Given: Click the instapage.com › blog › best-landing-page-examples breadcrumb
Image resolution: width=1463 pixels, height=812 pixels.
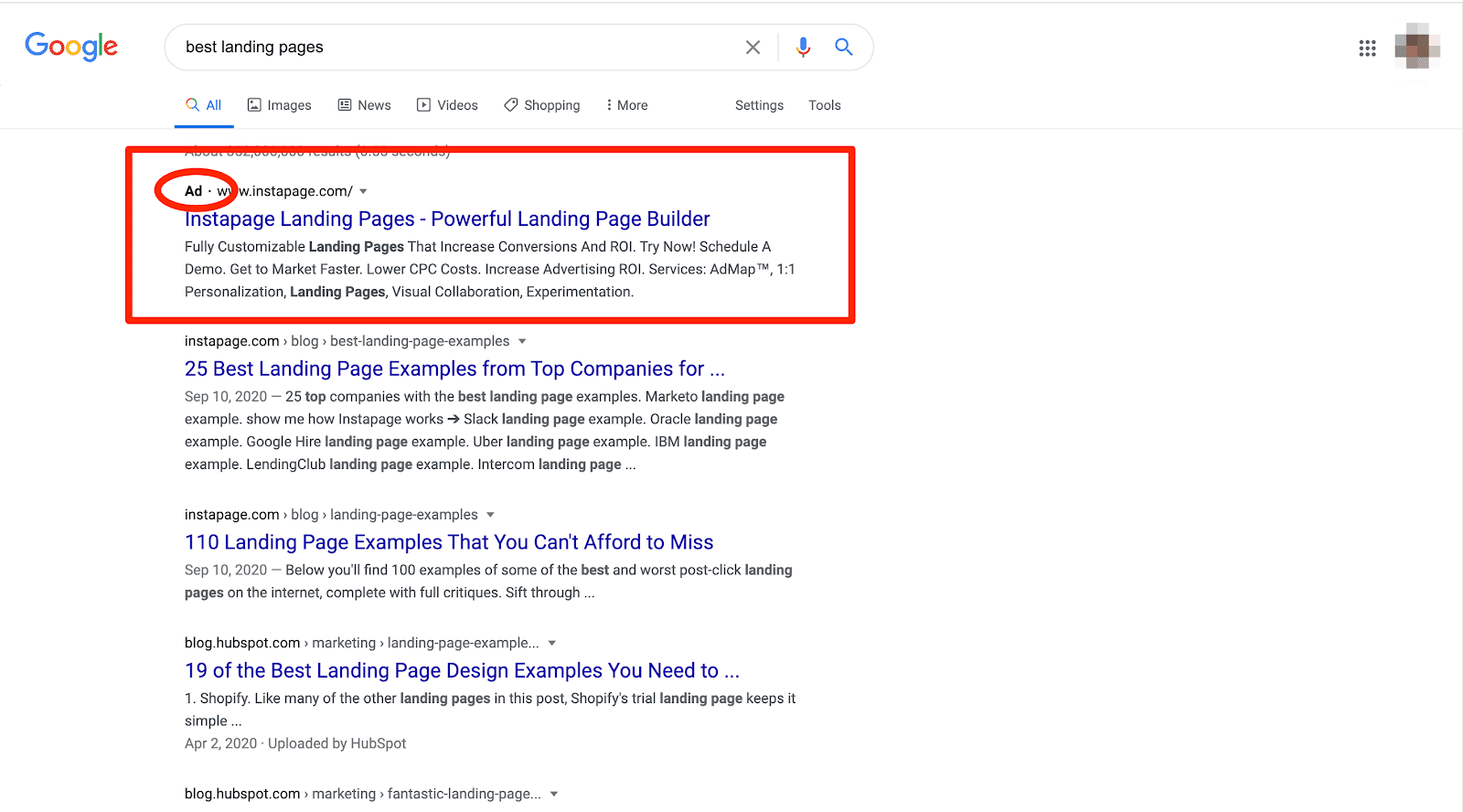Looking at the screenshot, I should [347, 341].
